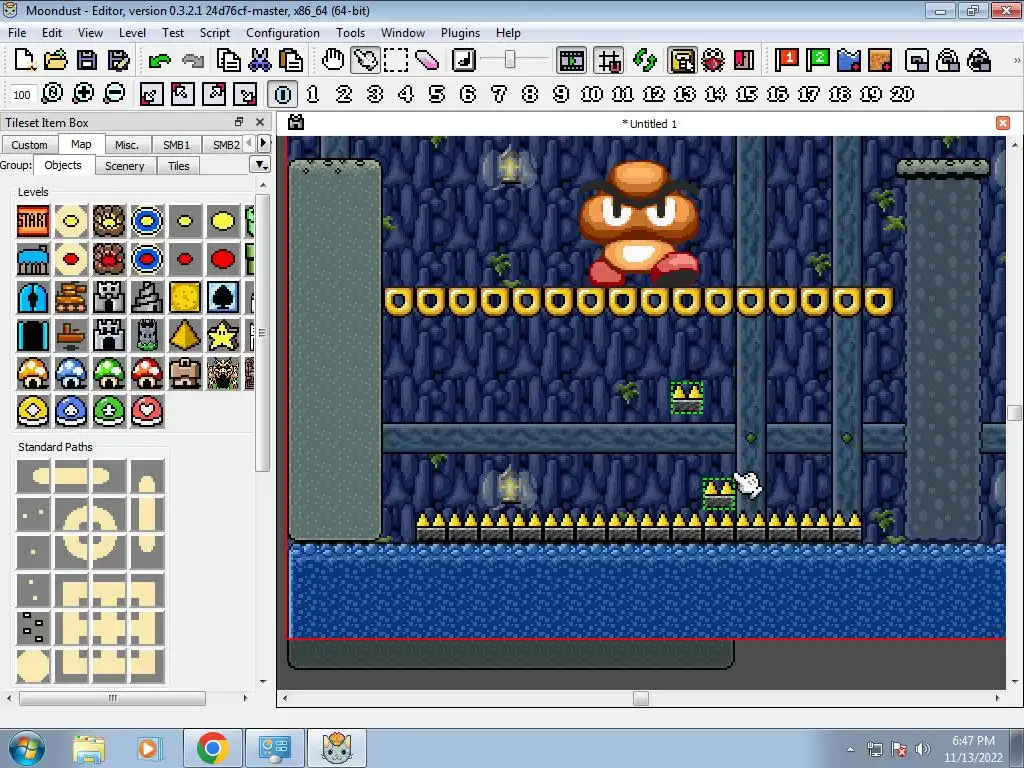Click the green reload arrows icon
The image size is (1024, 768).
coord(645,60)
